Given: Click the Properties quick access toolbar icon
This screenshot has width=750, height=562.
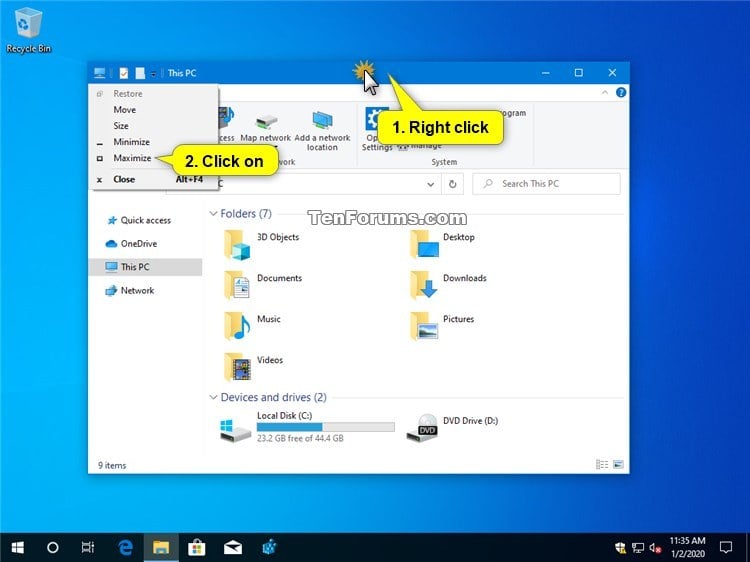Looking at the screenshot, I should [x=124, y=73].
